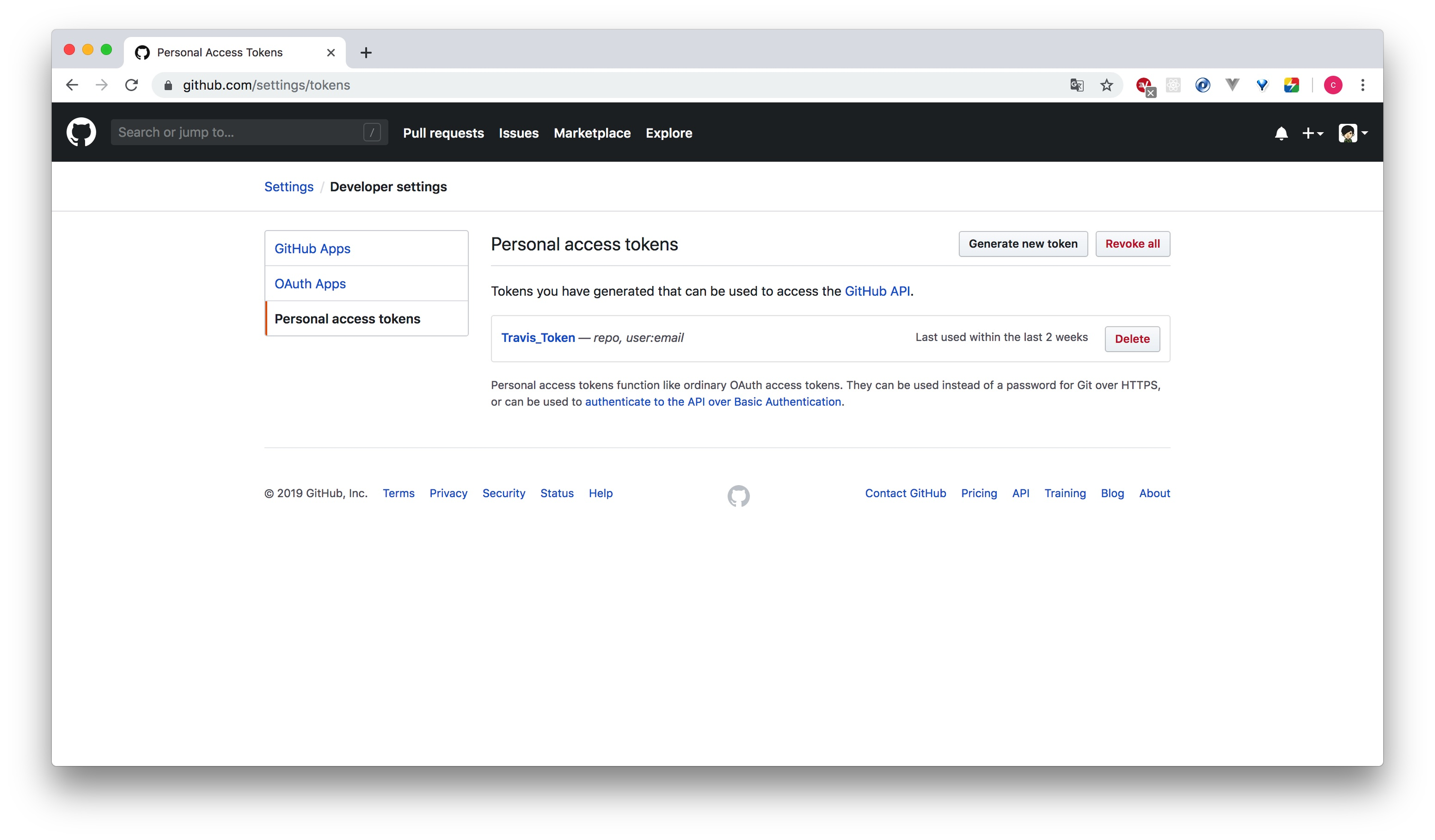Viewport: 1435px width, 840px height.
Task: Click the browser back arrow icon
Action: [72, 84]
